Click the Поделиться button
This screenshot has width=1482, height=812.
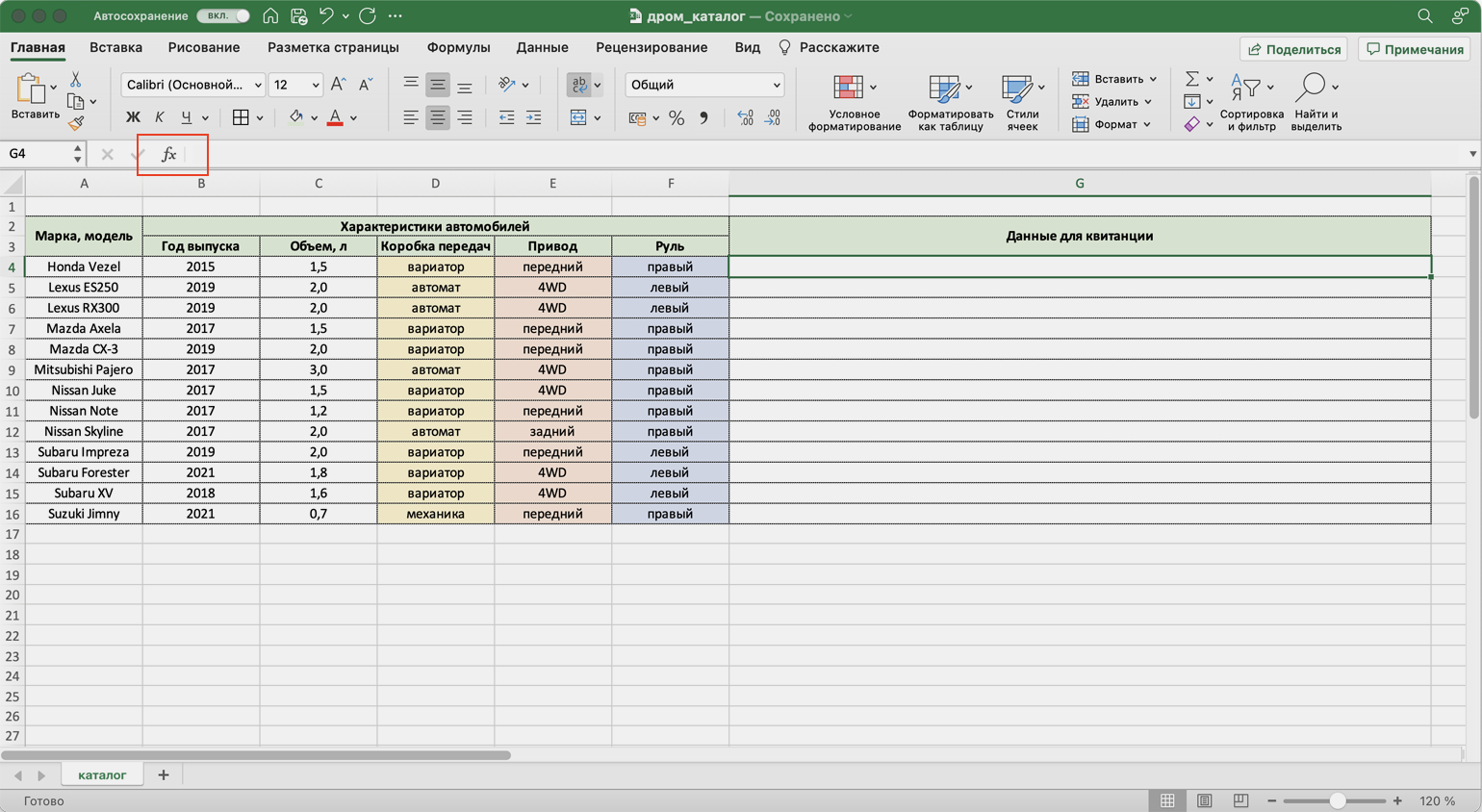click(1293, 49)
